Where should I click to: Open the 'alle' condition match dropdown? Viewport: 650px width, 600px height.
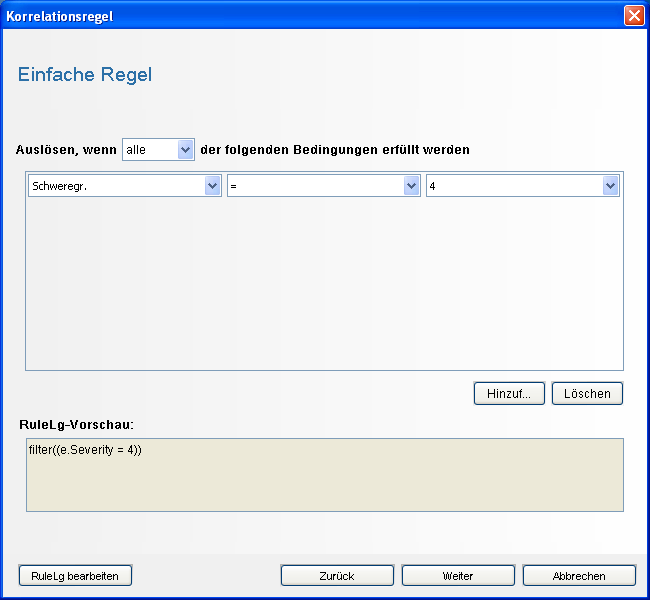pos(158,150)
